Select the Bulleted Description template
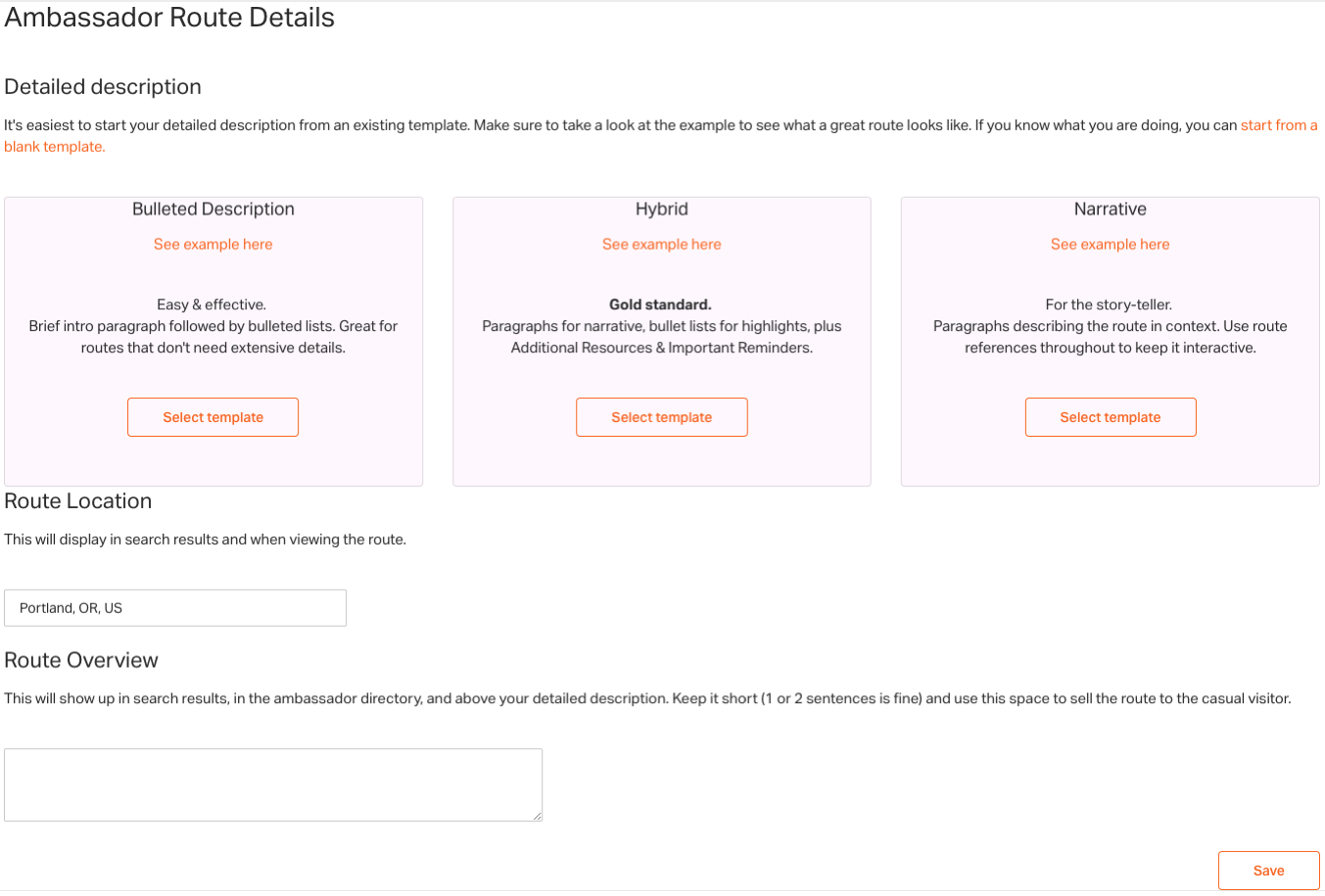 pos(213,417)
